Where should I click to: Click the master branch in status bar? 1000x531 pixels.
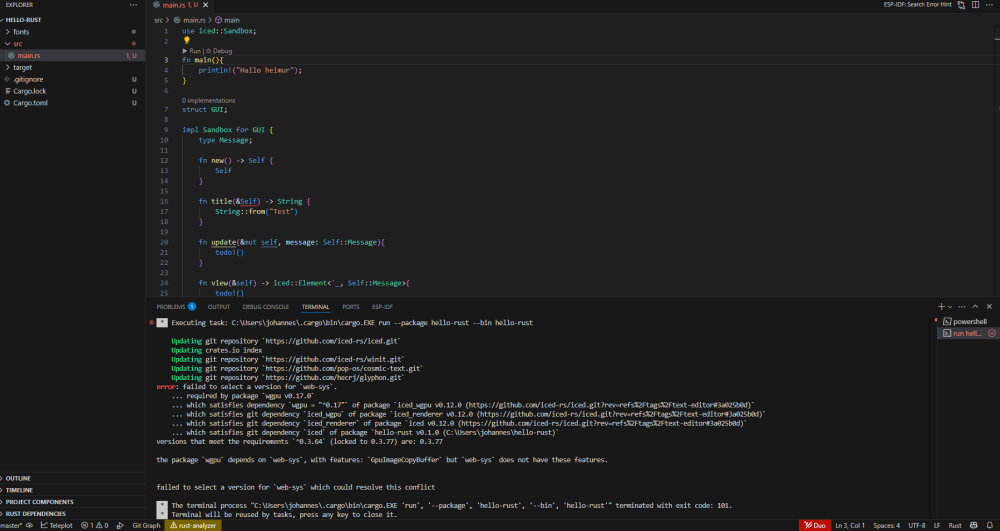click(x=11, y=525)
